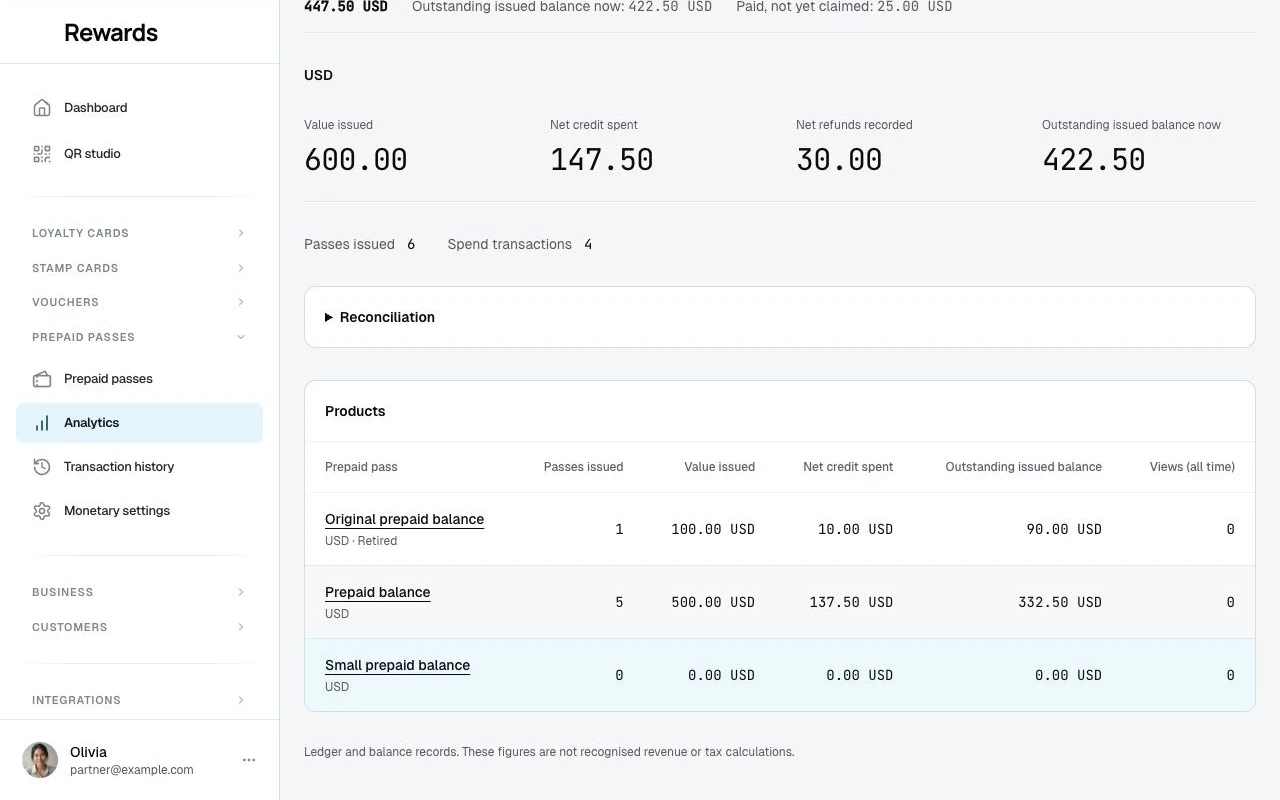Collapse the Prepaid Passes section
The height and width of the screenshot is (800, 1280).
[x=139, y=337]
